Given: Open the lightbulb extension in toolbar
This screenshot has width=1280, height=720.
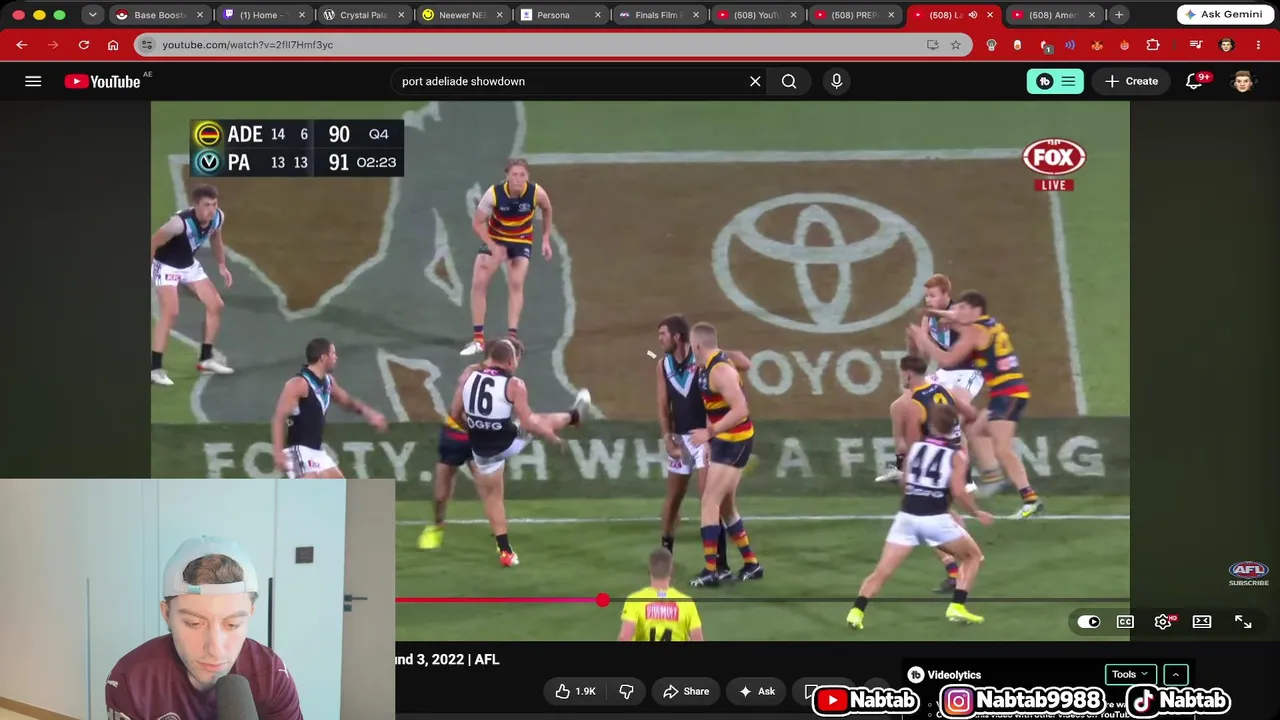Looking at the screenshot, I should (991, 45).
